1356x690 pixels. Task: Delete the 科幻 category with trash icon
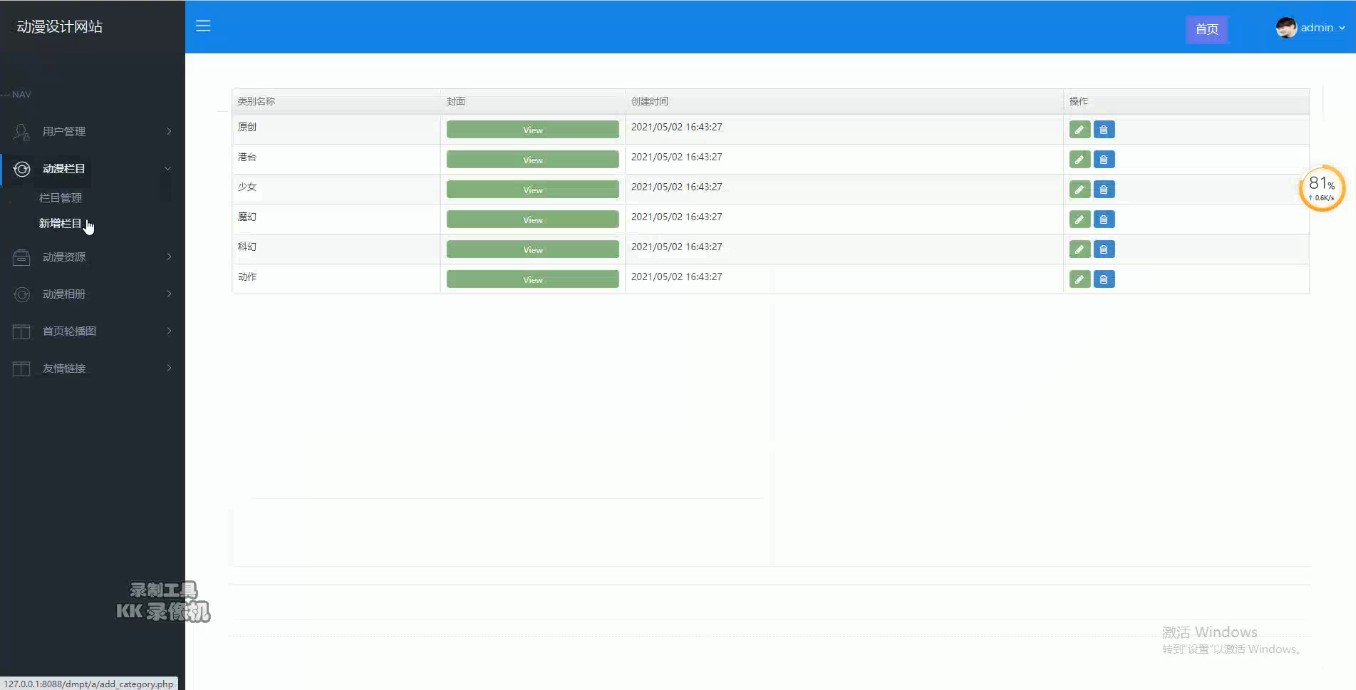pyautogui.click(x=1104, y=250)
